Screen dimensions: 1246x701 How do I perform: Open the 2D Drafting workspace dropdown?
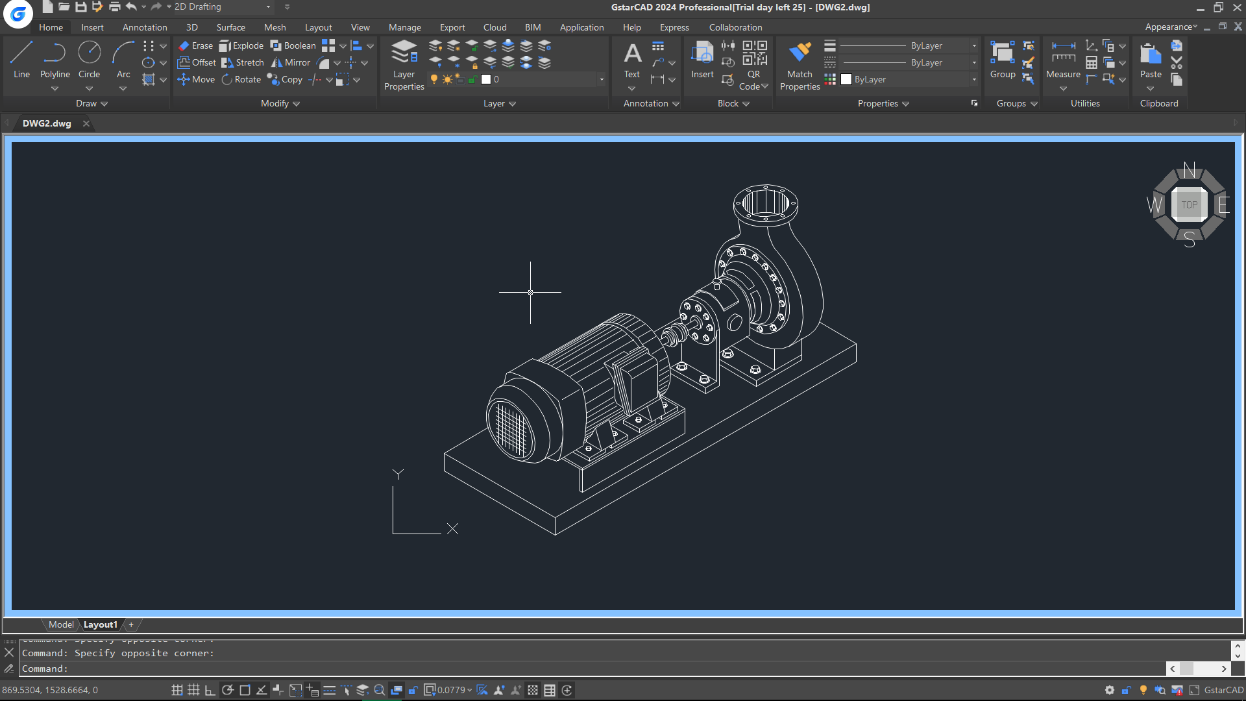coord(218,7)
